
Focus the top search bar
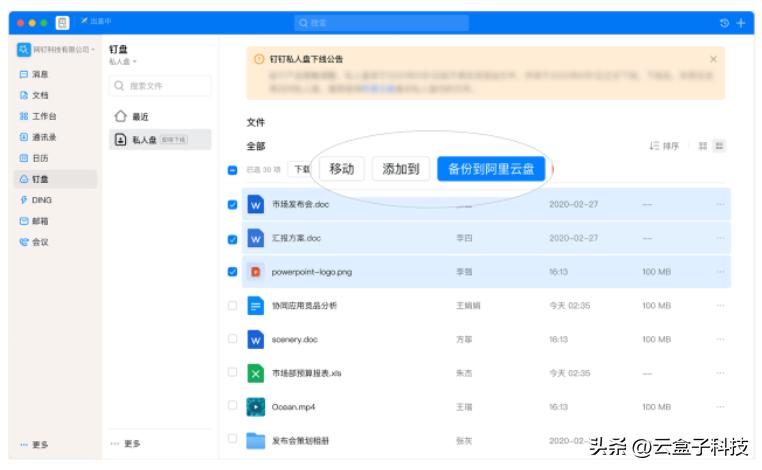(381, 23)
